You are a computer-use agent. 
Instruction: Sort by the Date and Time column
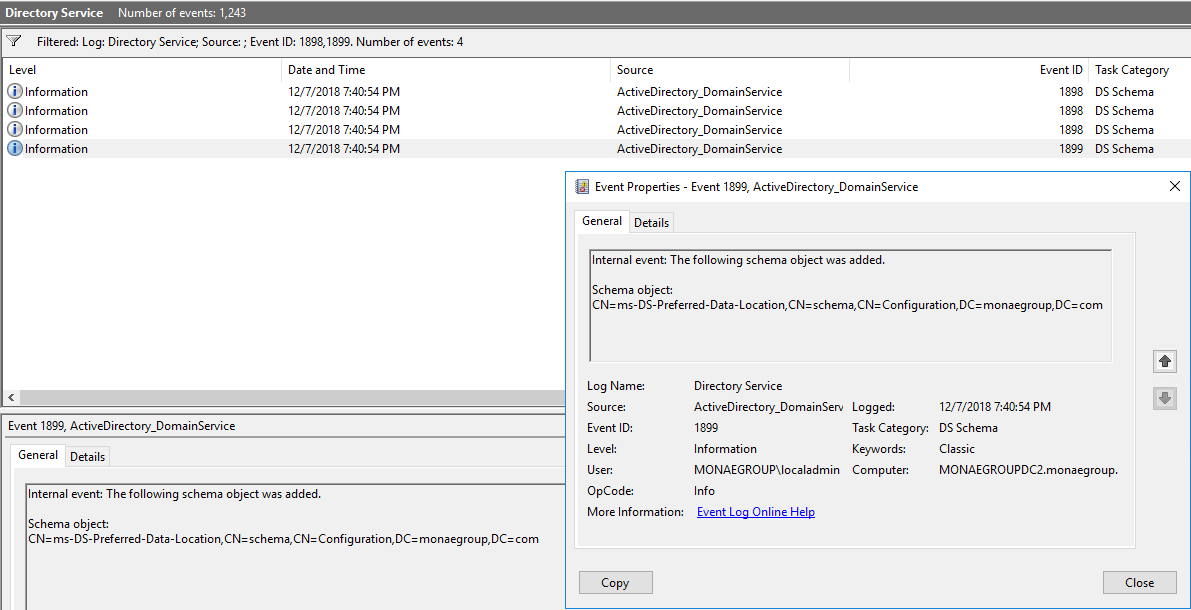coord(326,70)
